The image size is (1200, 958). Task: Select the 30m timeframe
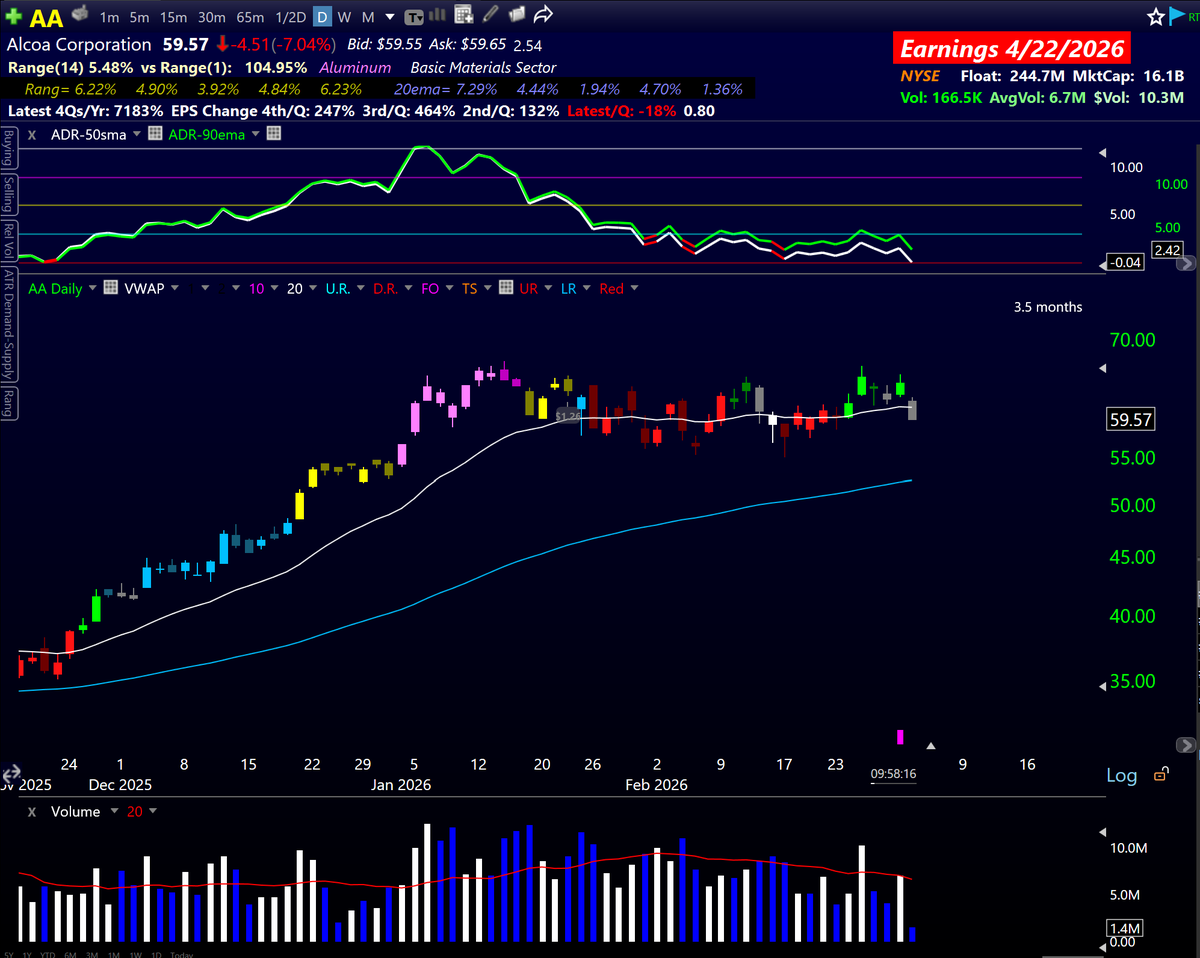pyautogui.click(x=211, y=17)
